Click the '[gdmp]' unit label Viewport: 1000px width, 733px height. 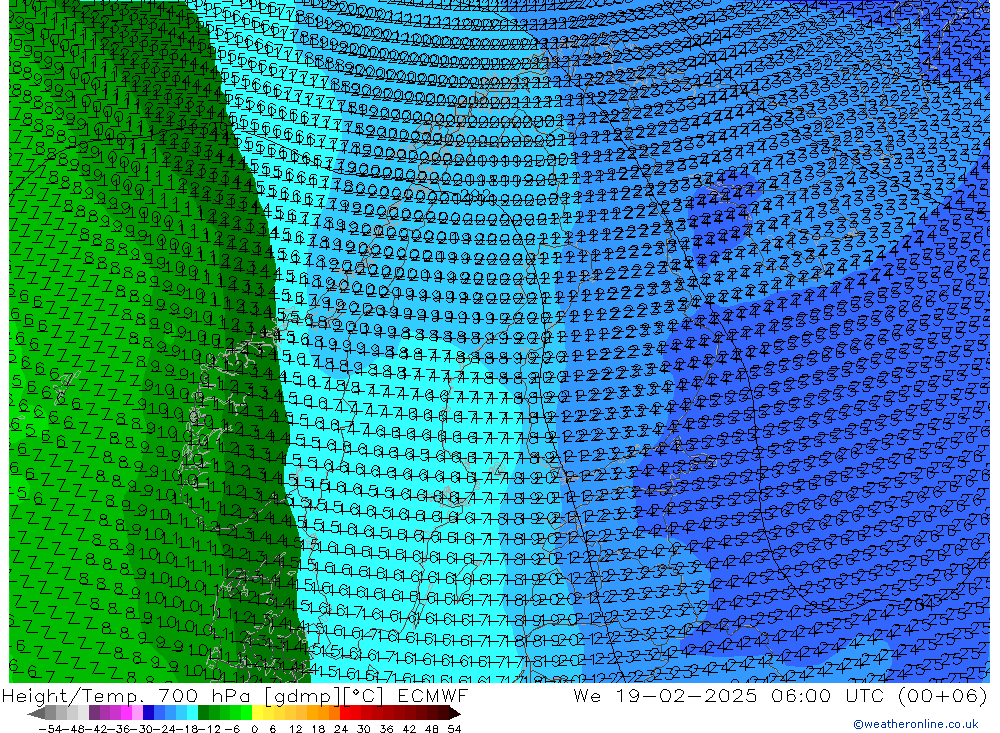[304, 695]
